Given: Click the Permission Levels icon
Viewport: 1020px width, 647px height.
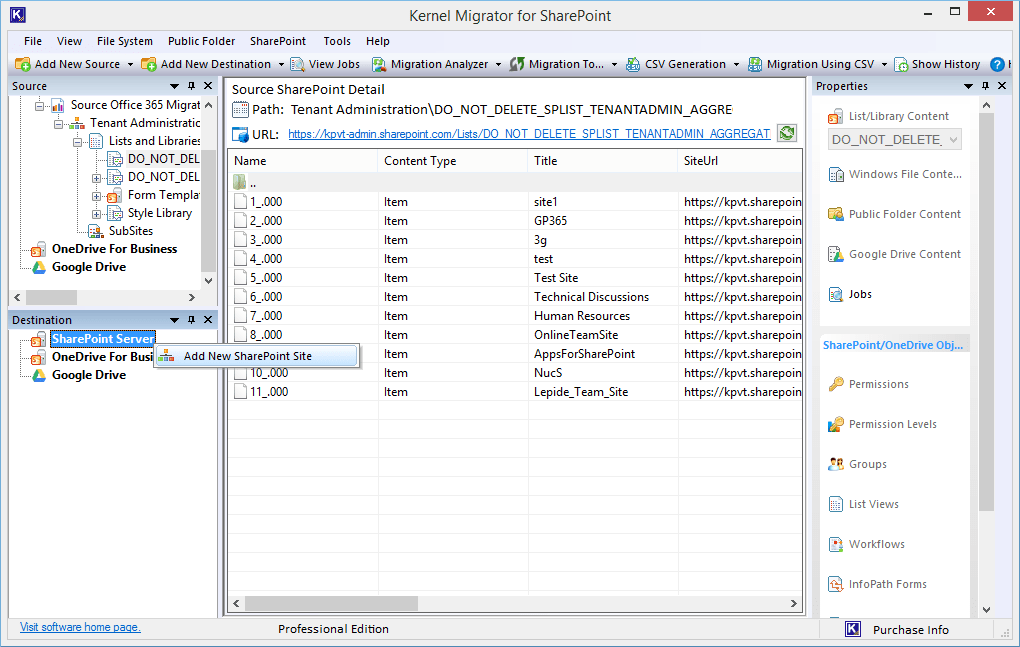Looking at the screenshot, I should point(835,425).
